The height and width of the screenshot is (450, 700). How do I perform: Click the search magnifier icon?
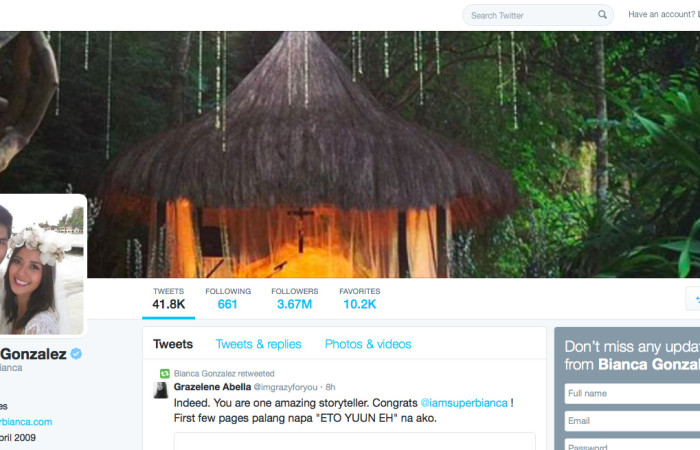click(602, 15)
